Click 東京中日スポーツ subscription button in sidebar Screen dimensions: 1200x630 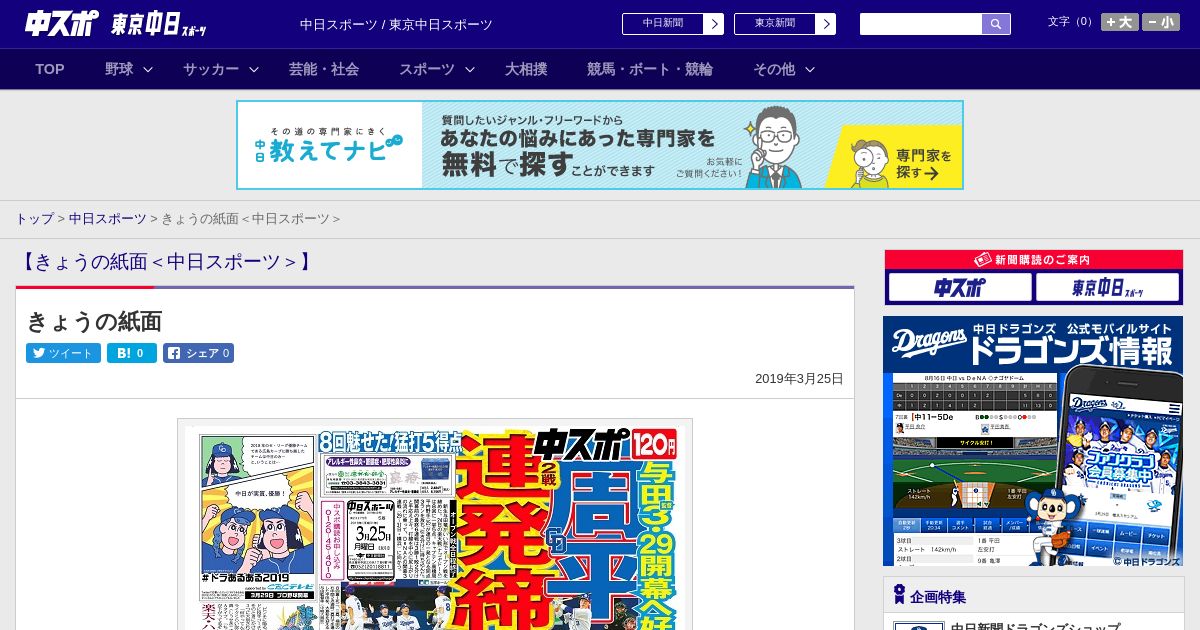click(1107, 288)
